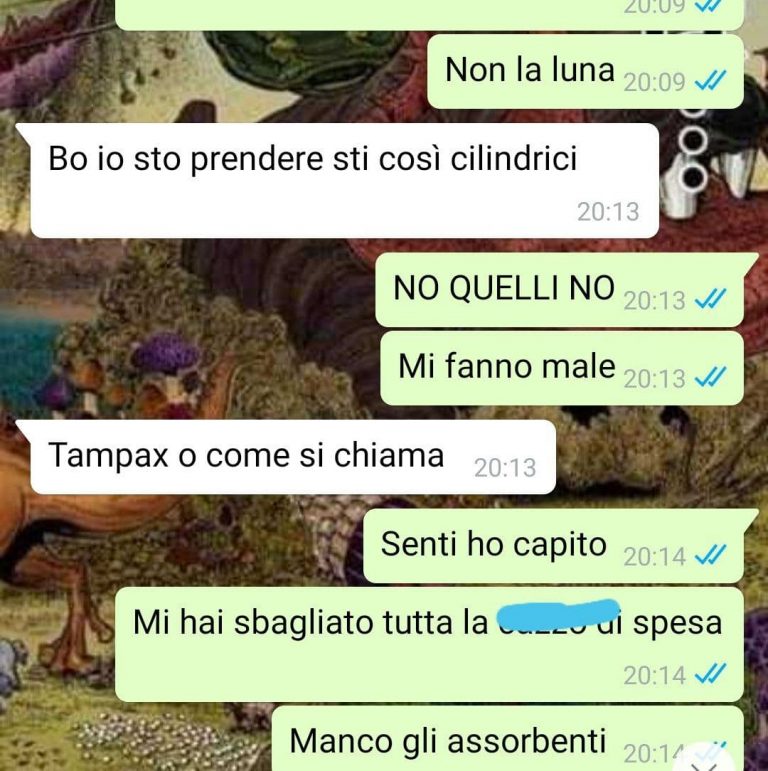Click the 20:13 timestamp on the cilindrici message
Screen dimensions: 768x771
coord(608,212)
